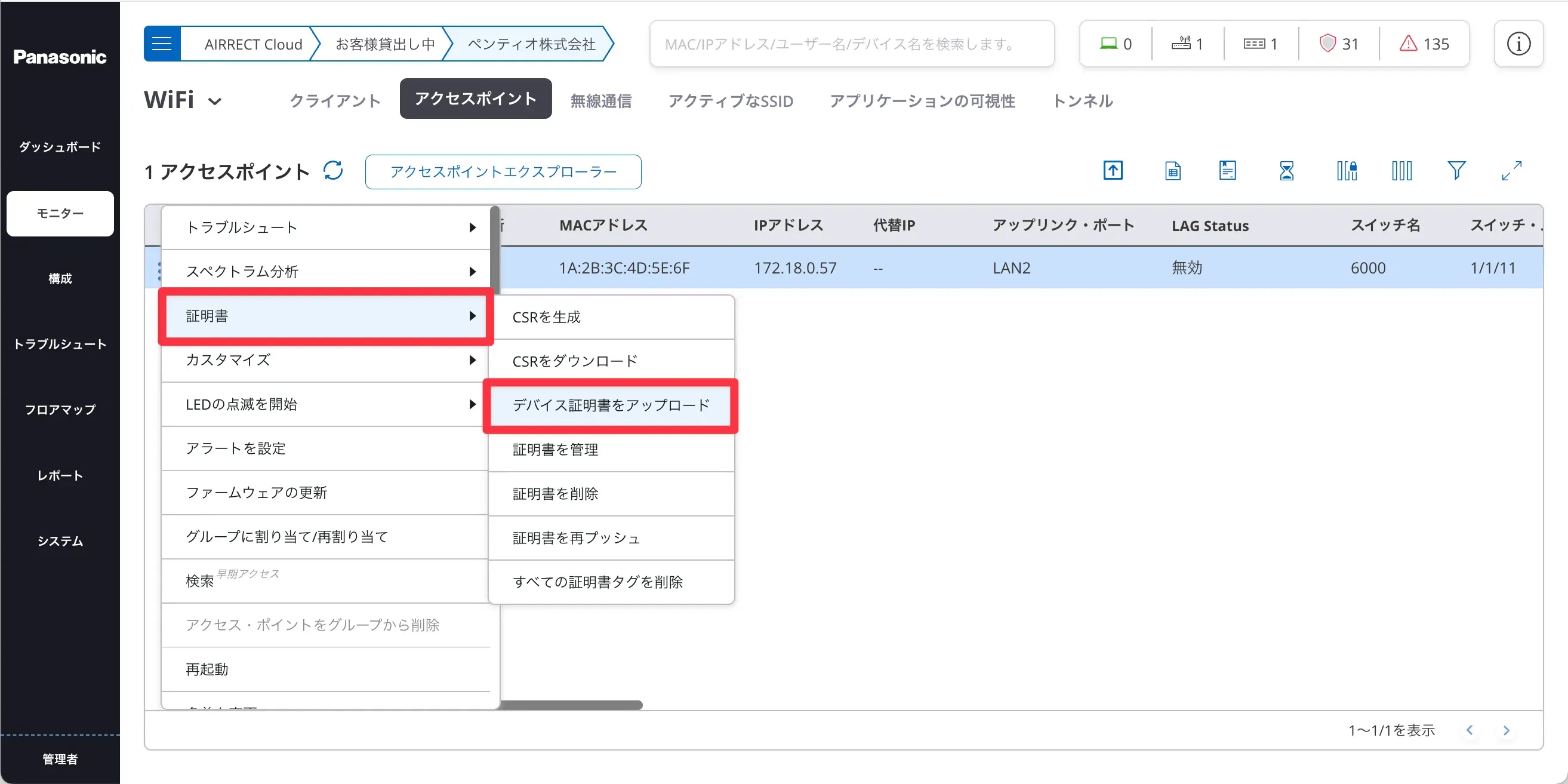This screenshot has width=1568, height=784.
Task: Click the モニター sidebar button
Action: (x=60, y=213)
